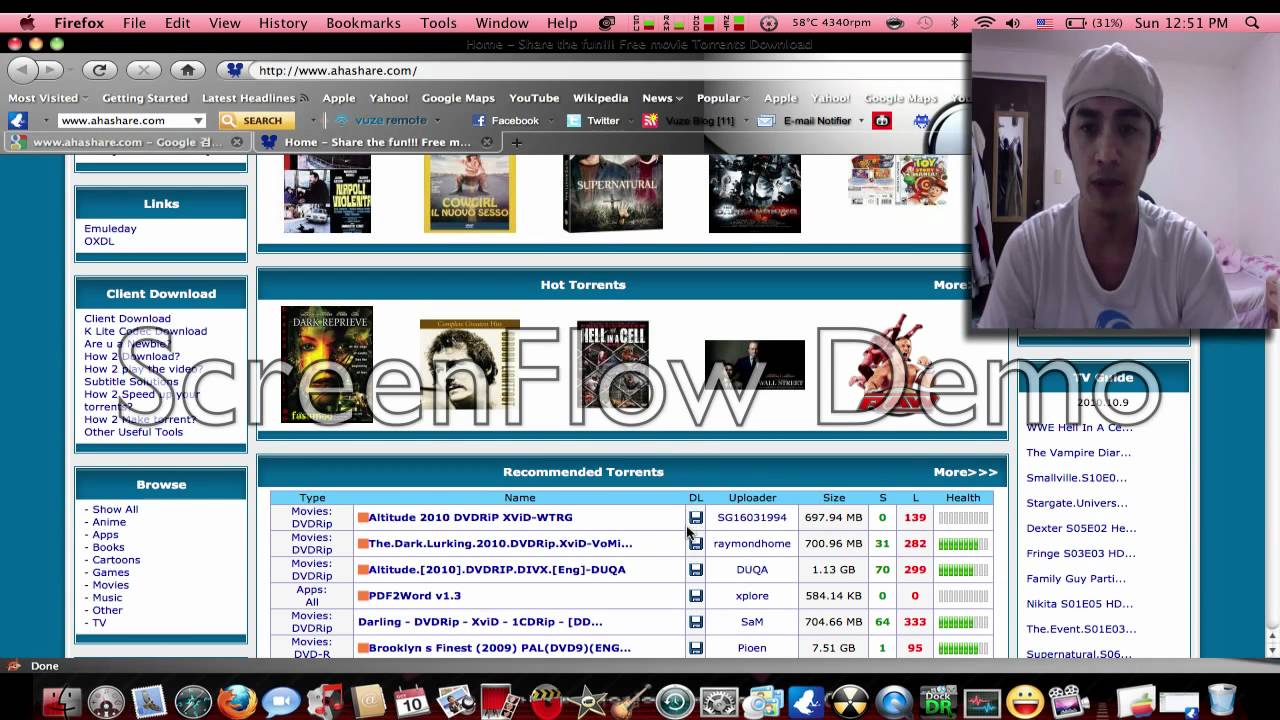
Task: Open the Most Visited bookmarks dropdown
Action: pos(48,98)
